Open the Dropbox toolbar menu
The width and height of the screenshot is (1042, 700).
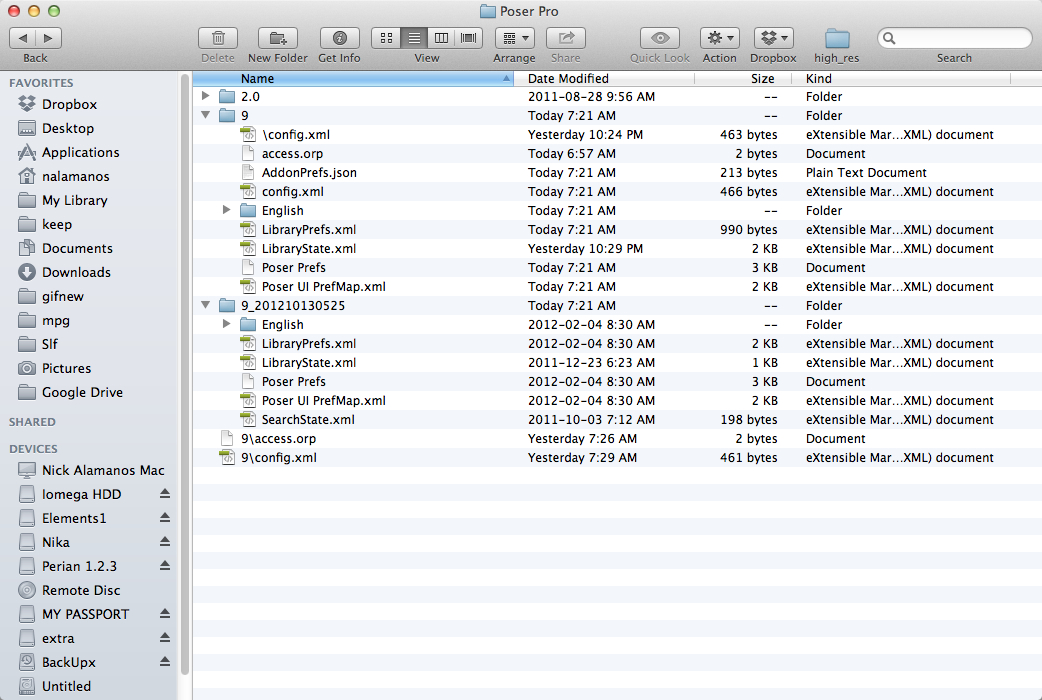[x=774, y=38]
